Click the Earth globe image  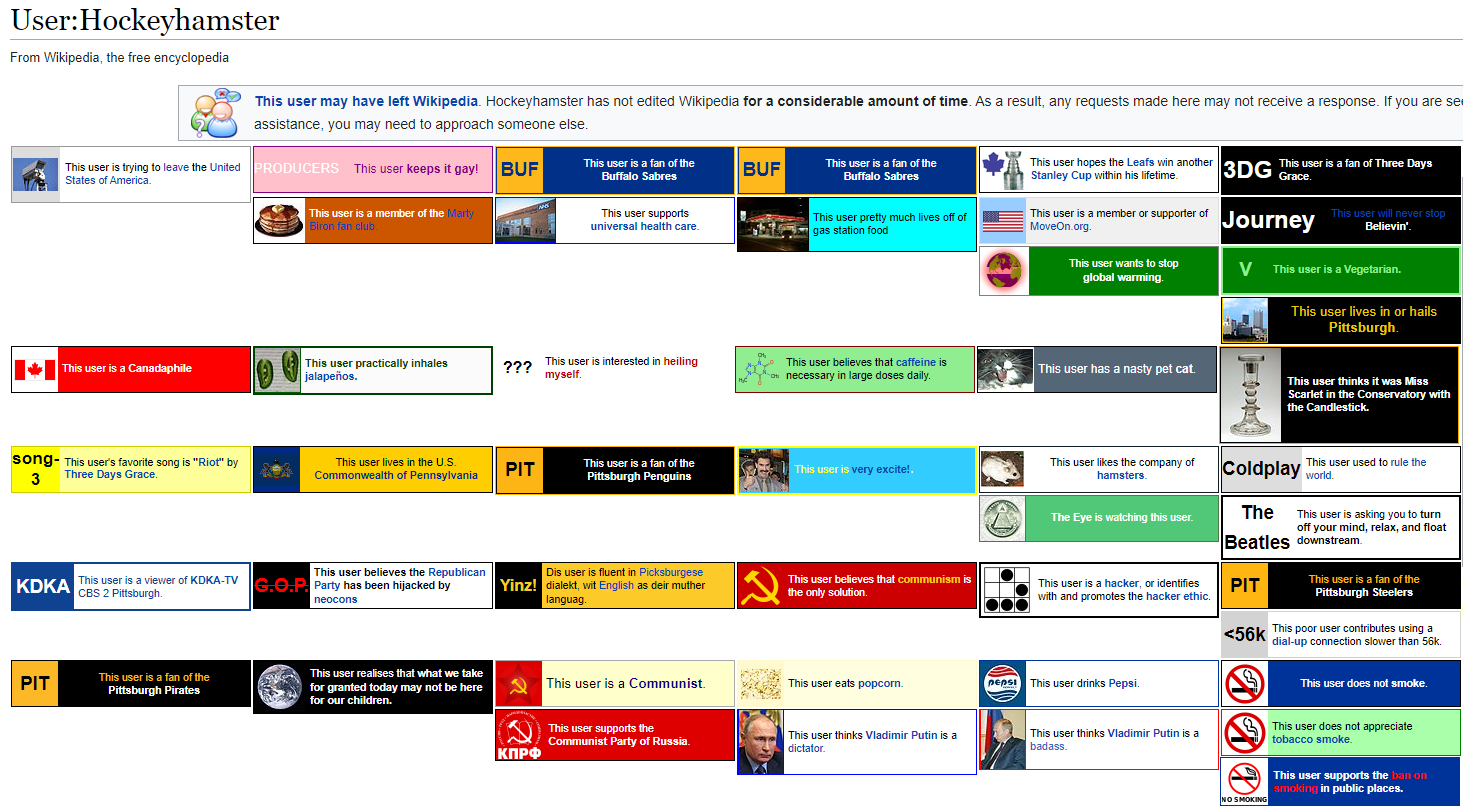(280, 687)
